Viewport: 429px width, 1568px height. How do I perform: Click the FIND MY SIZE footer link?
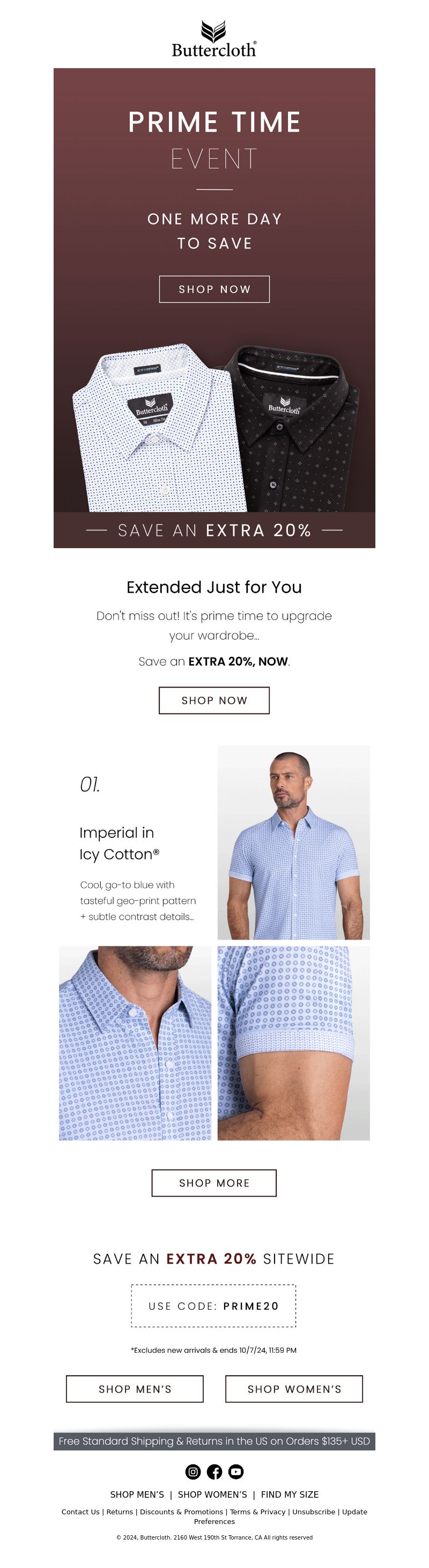290,1494
